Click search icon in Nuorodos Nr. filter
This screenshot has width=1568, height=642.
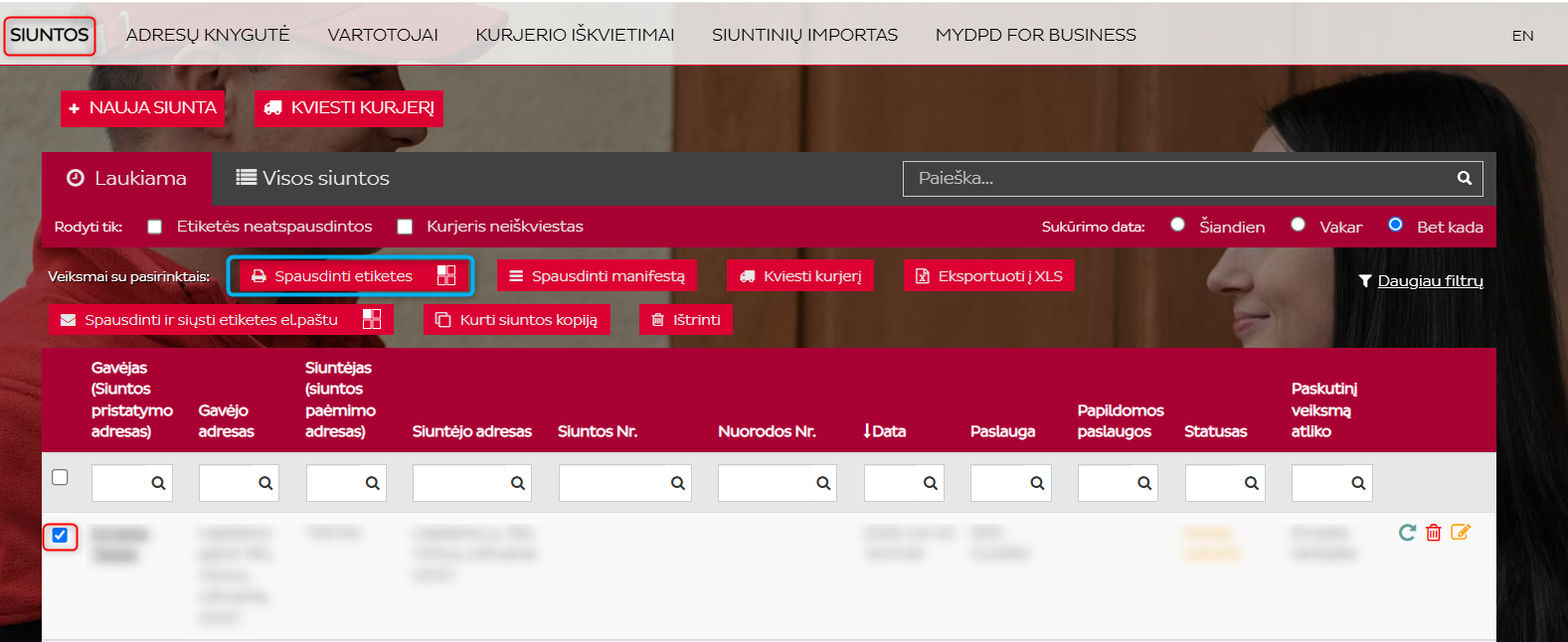click(823, 483)
